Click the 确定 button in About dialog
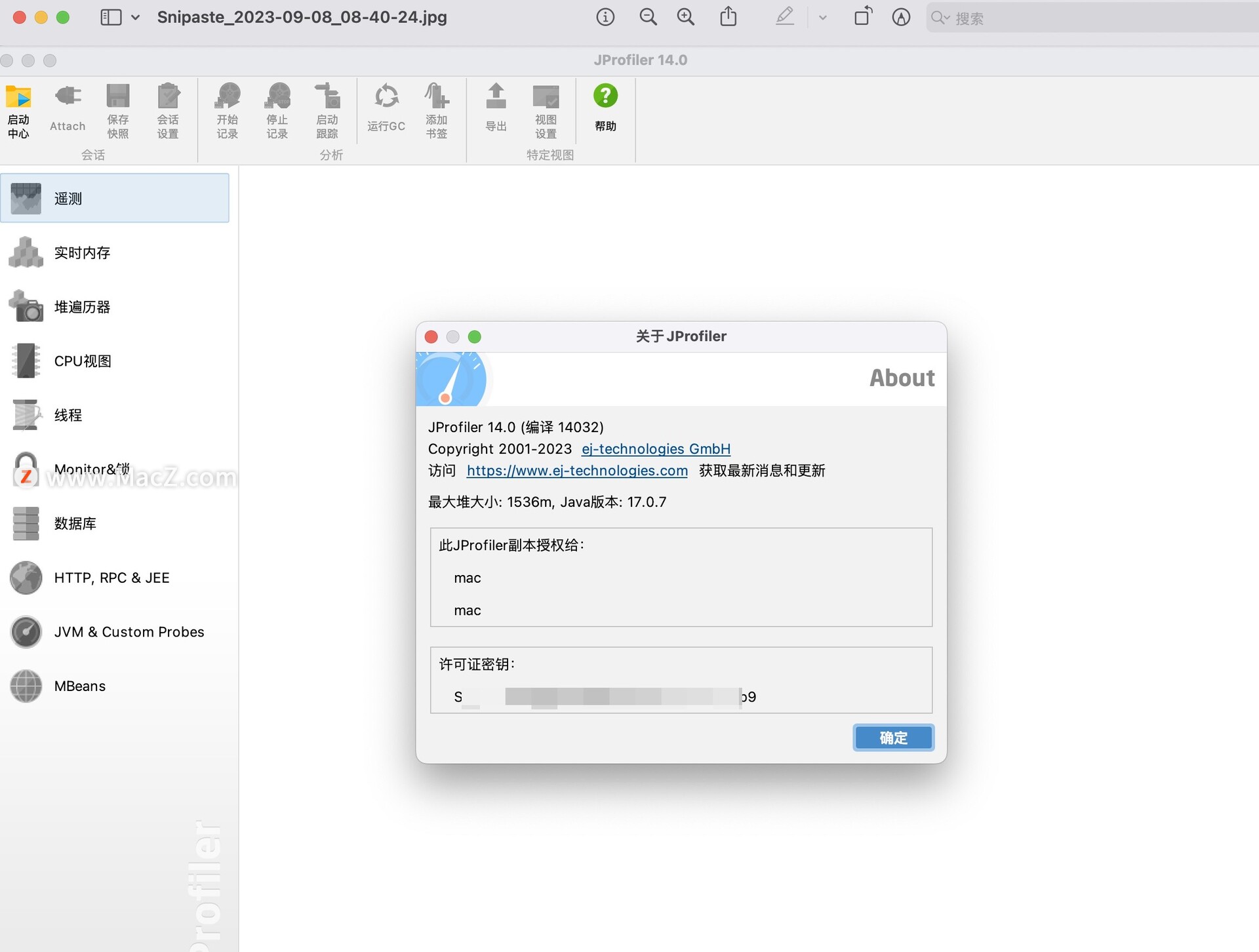1259x952 pixels. [892, 738]
